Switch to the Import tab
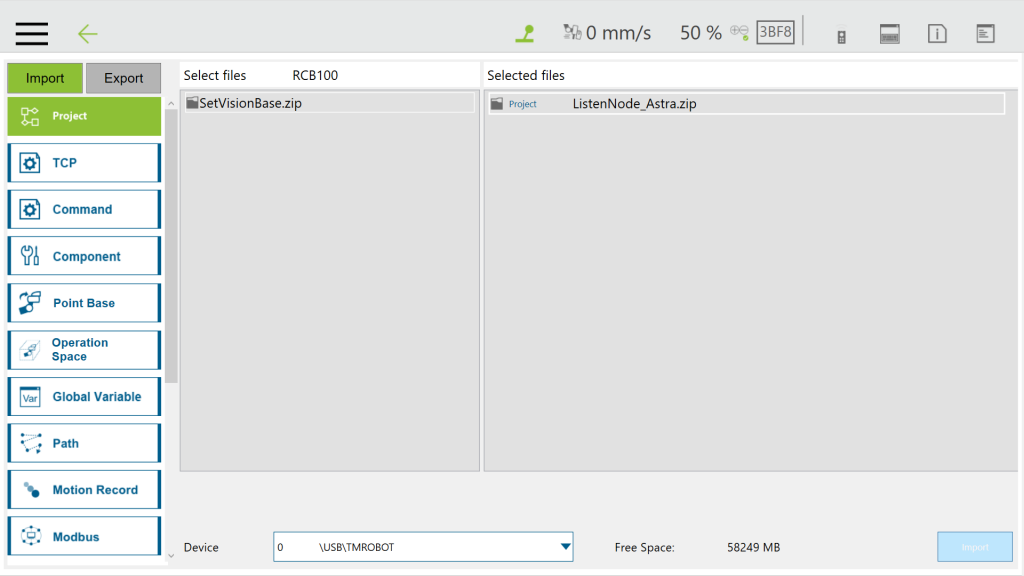The image size is (1024, 576). [x=45, y=78]
